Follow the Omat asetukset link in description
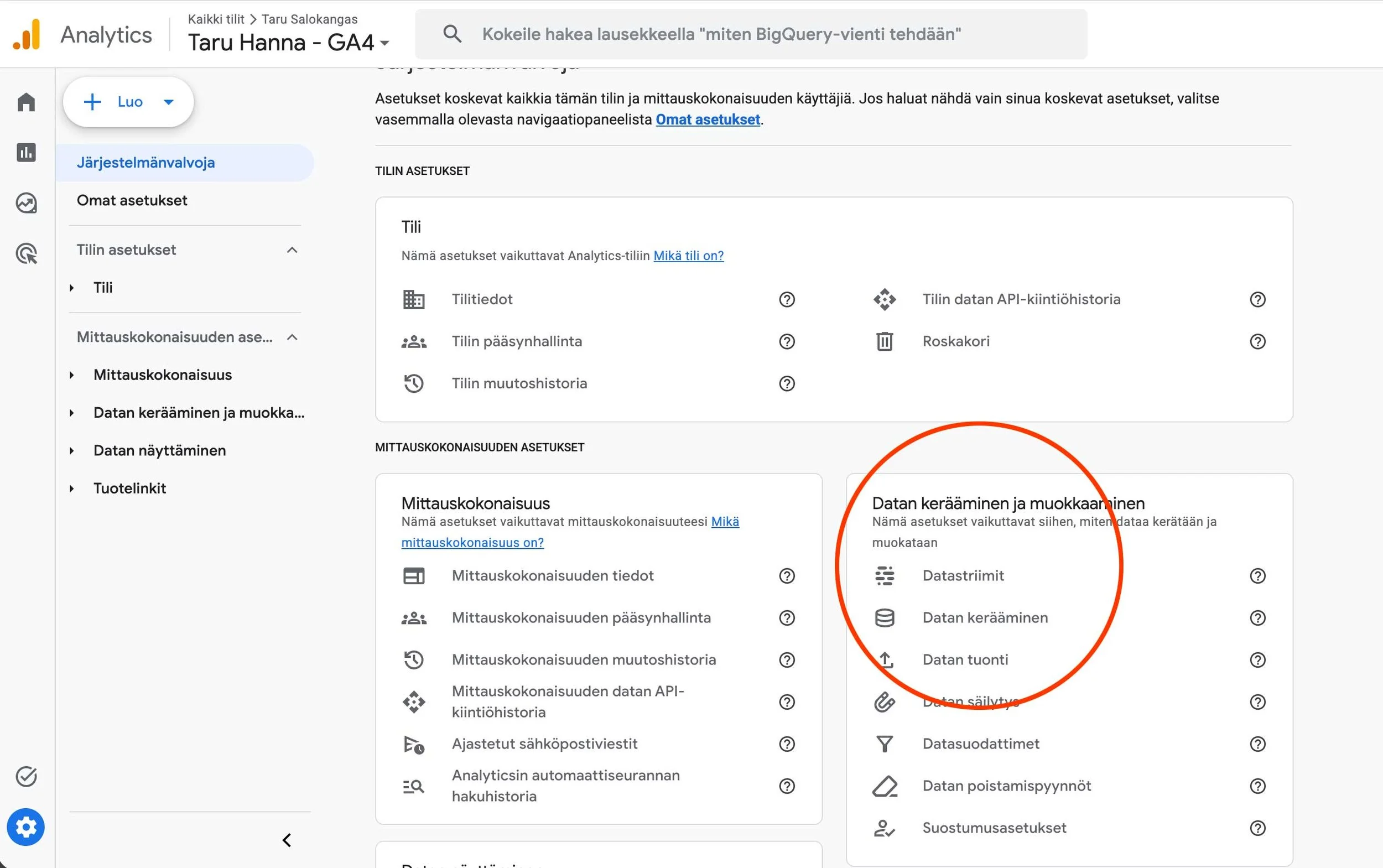Viewport: 1383px width, 868px height. tap(708, 119)
